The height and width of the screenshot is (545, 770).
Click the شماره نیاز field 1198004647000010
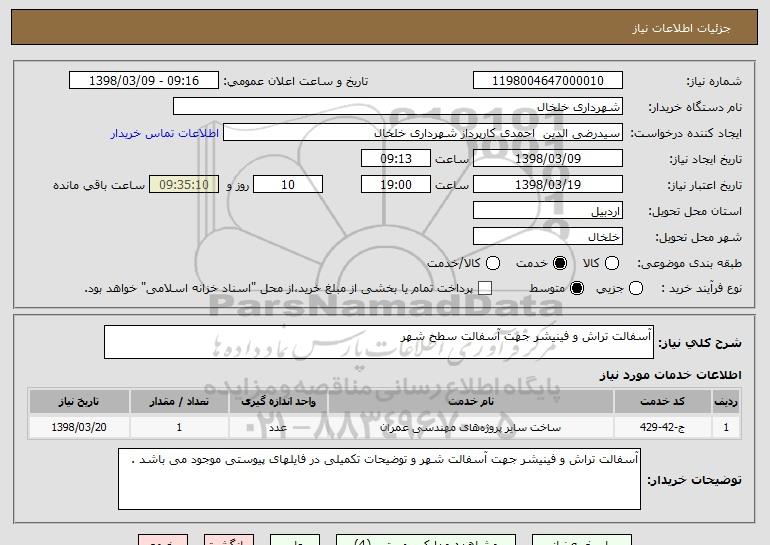coord(548,81)
